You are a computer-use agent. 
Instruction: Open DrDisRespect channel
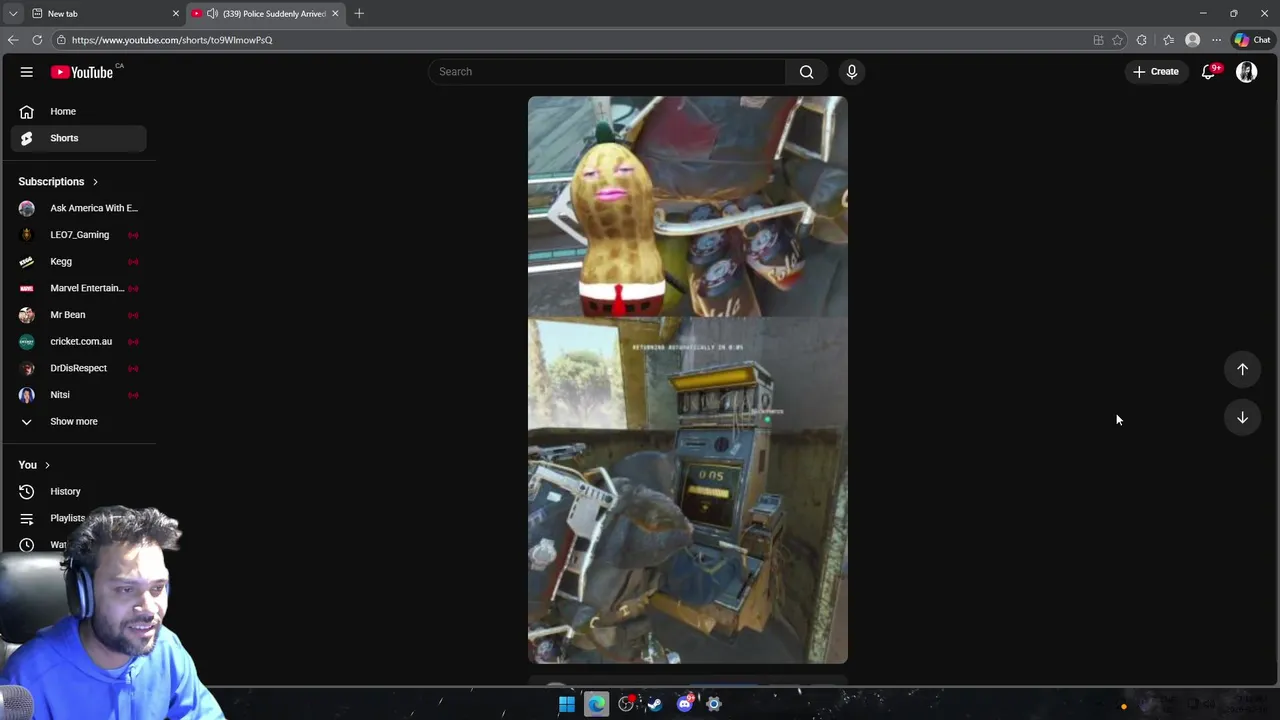(x=79, y=368)
